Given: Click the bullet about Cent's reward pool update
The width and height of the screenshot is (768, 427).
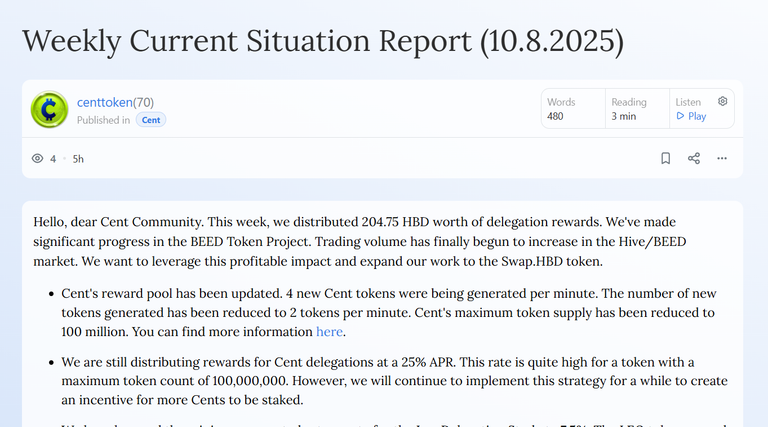Looking at the screenshot, I should 388,313.
